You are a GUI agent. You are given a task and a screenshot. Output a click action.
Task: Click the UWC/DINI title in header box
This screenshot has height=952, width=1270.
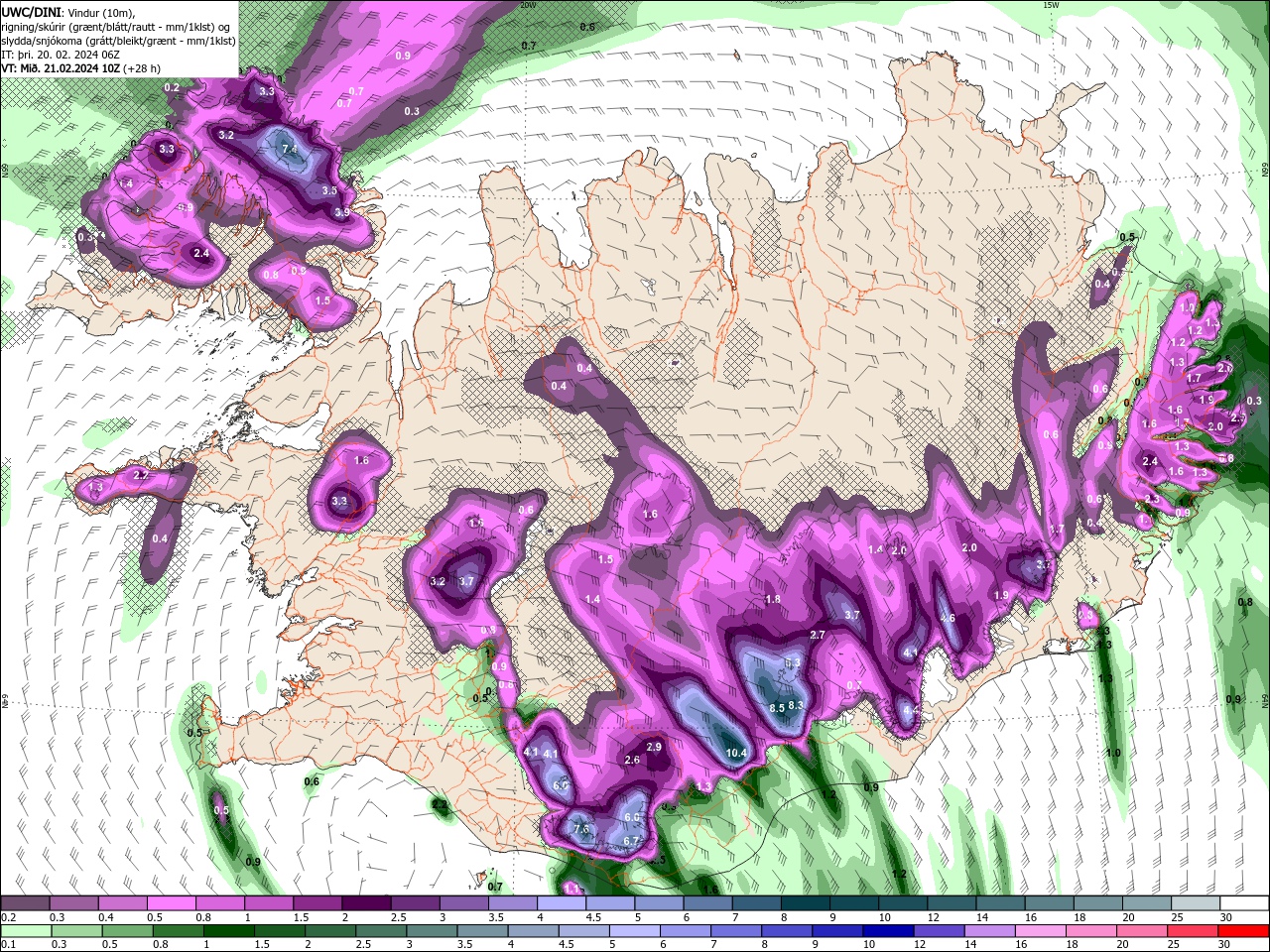point(32,11)
